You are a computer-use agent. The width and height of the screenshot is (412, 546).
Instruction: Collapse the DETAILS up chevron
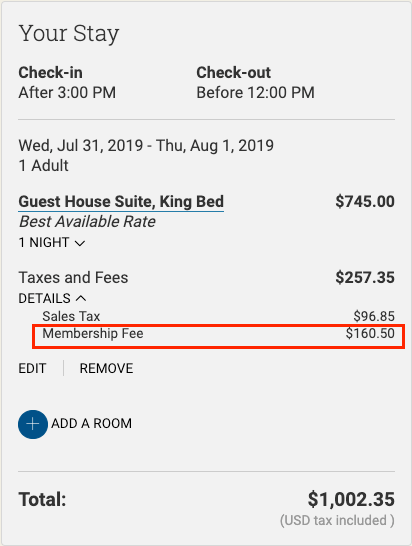click(81, 298)
